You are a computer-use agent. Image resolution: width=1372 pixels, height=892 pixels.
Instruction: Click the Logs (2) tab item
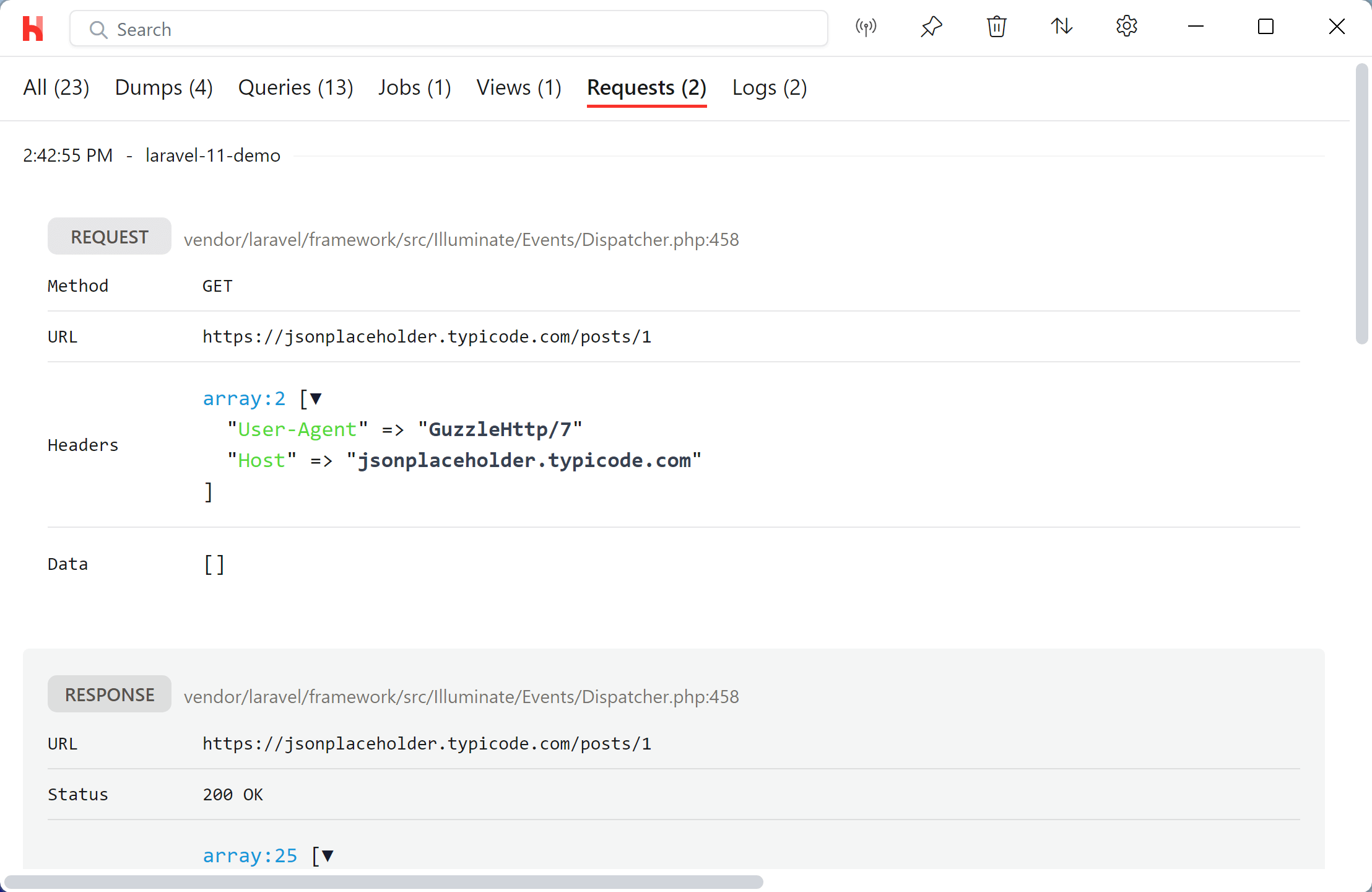click(770, 87)
